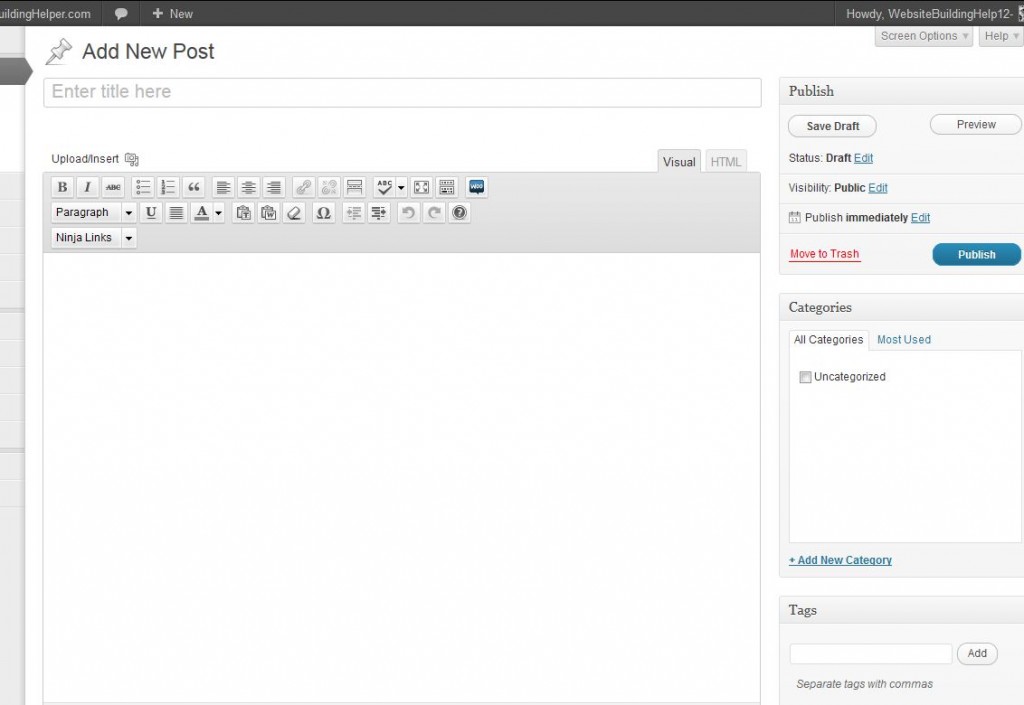This screenshot has width=1024, height=705.
Task: Remove formatting with eraser icon
Action: (295, 213)
